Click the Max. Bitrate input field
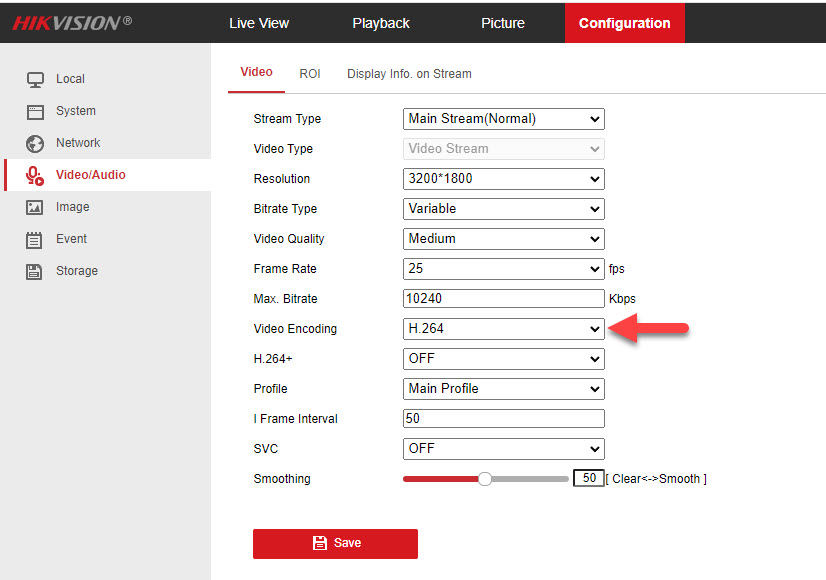This screenshot has width=826, height=580. pos(504,299)
